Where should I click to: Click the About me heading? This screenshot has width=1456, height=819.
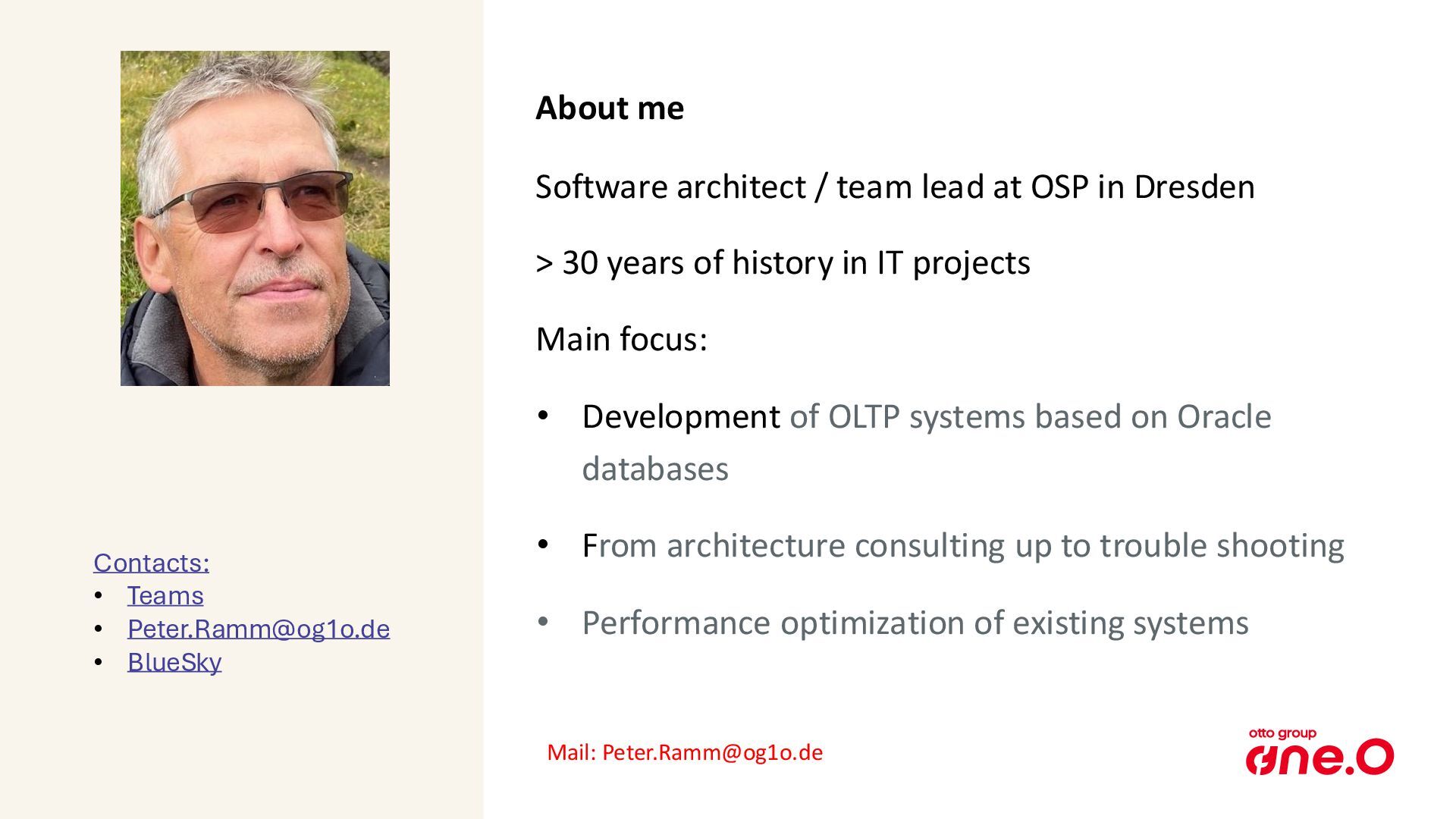coord(610,108)
